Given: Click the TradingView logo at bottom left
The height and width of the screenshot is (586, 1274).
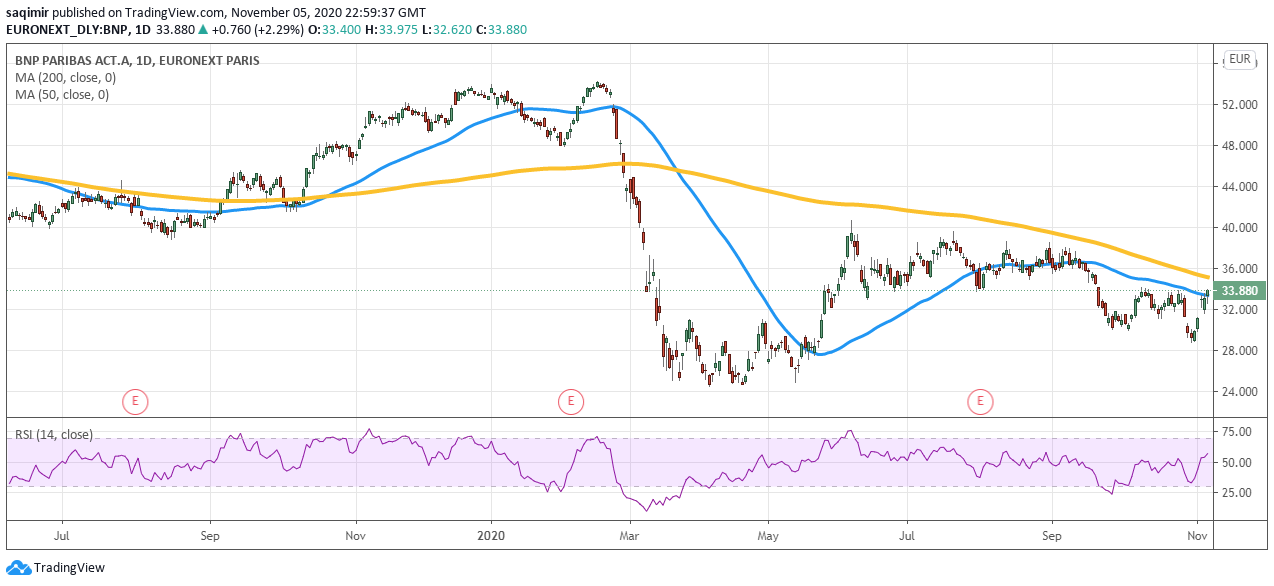Looking at the screenshot, I should (x=55, y=567).
